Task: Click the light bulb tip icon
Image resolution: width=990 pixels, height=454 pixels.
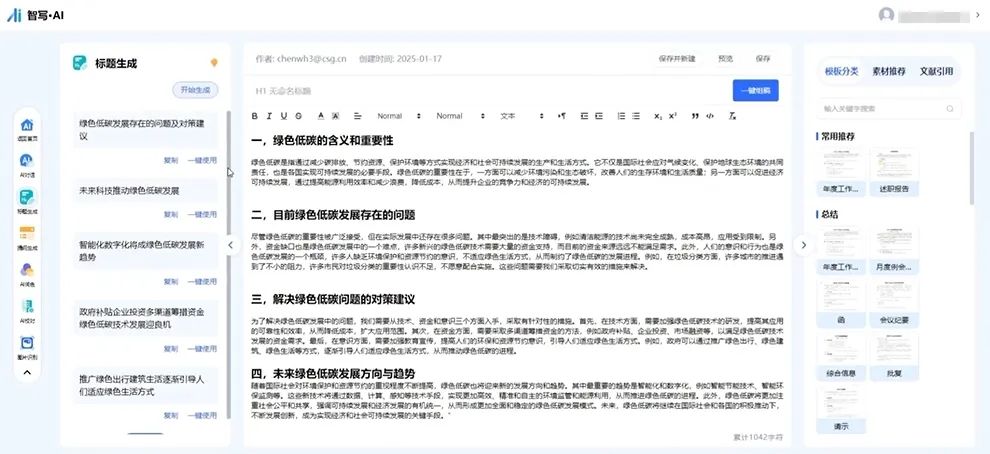Action: (214, 63)
